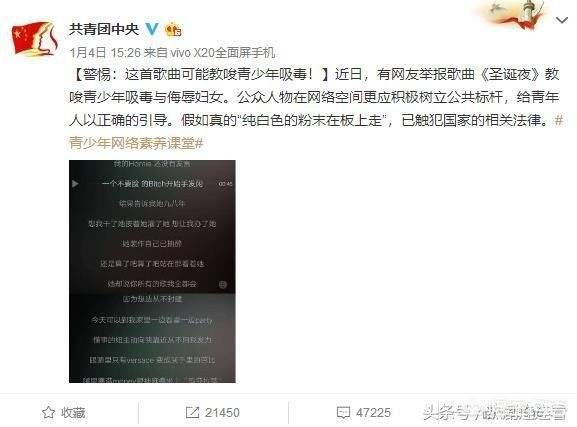Screen dimensions: 577x427
Task: Open the hashtag 青少年网络素养课堂
Action: pyautogui.click(x=136, y=143)
